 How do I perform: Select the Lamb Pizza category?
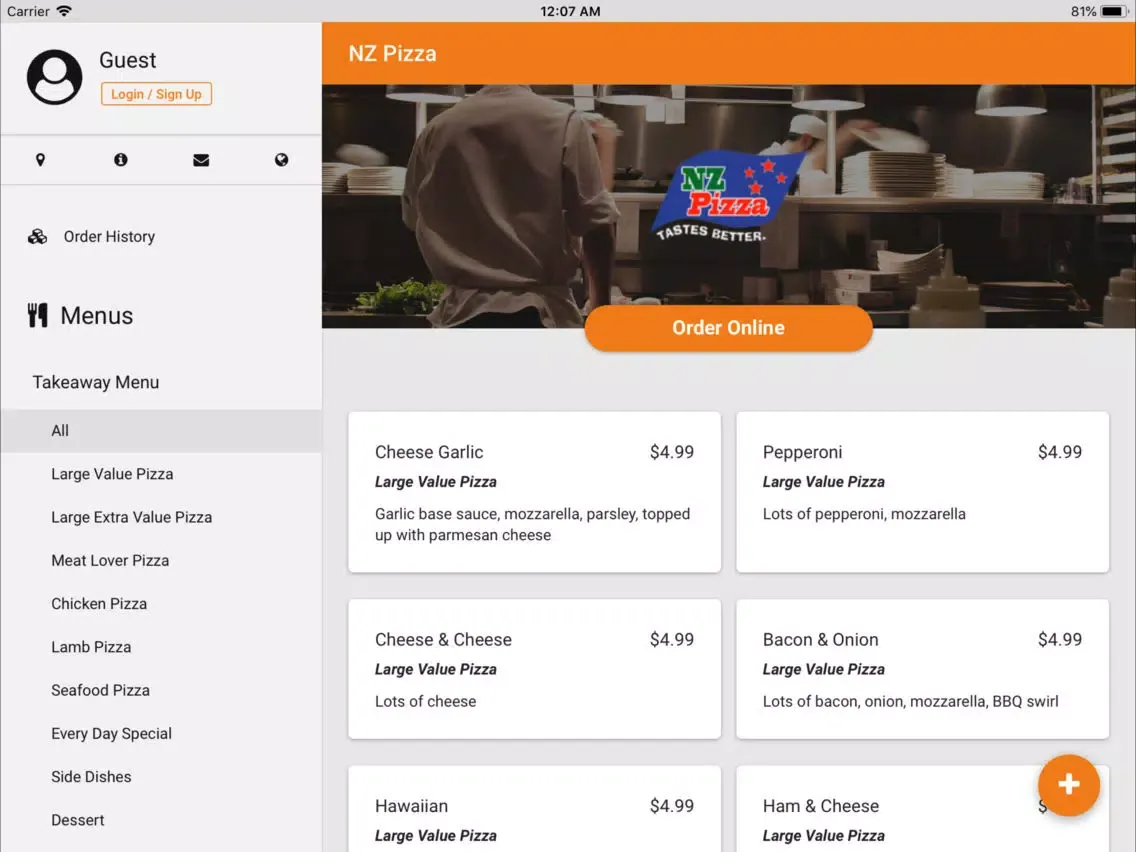(161, 647)
